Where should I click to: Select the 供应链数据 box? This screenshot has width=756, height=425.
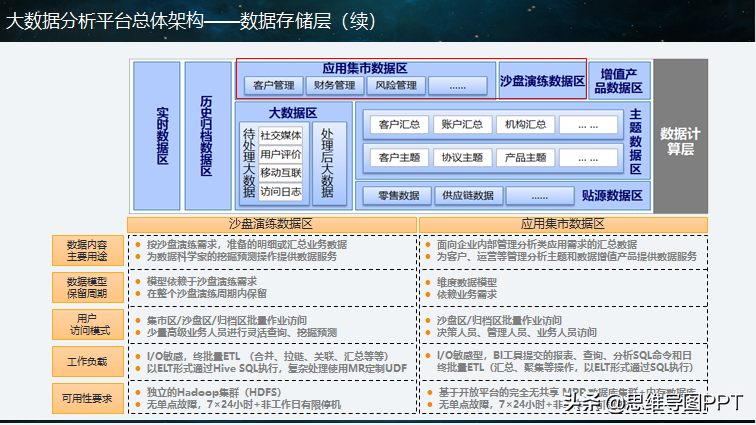pyautogui.click(x=468, y=195)
